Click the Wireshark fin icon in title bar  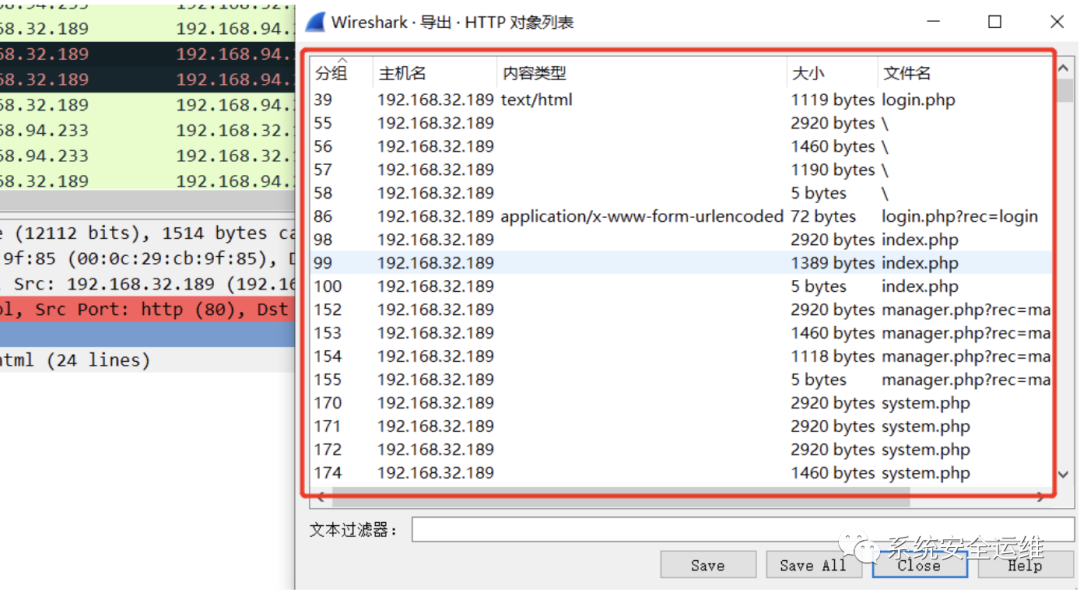click(x=315, y=22)
